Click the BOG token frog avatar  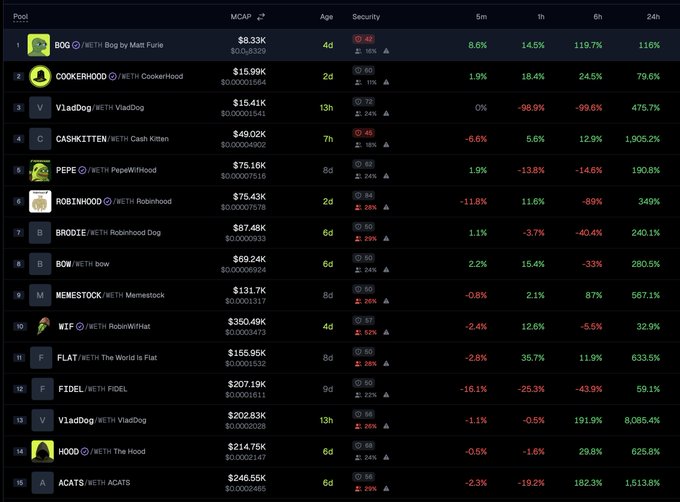pyautogui.click(x=39, y=45)
